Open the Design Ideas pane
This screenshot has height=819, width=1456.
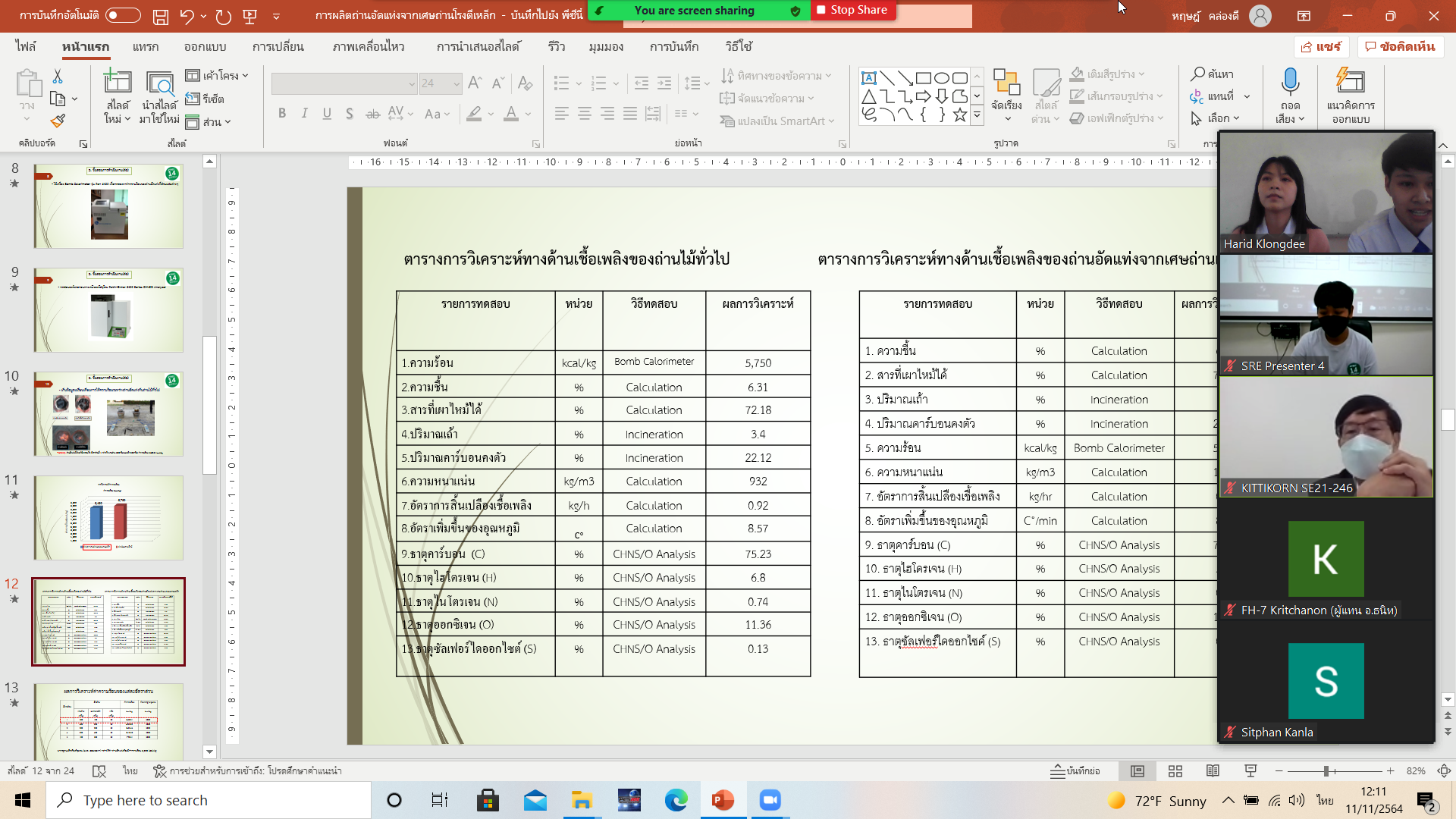coord(1350,82)
